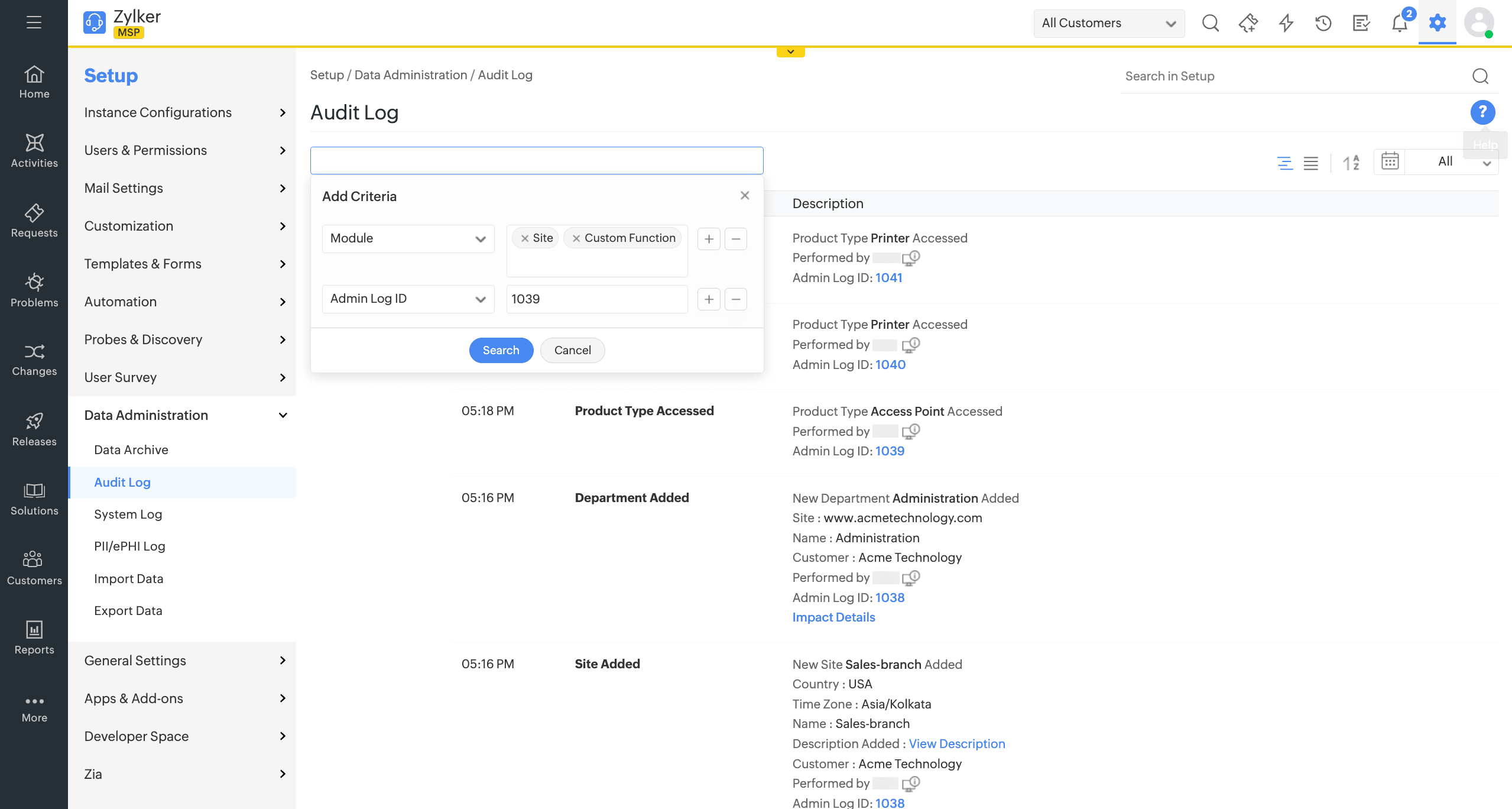Click the notifications bell icon

pos(1399,23)
